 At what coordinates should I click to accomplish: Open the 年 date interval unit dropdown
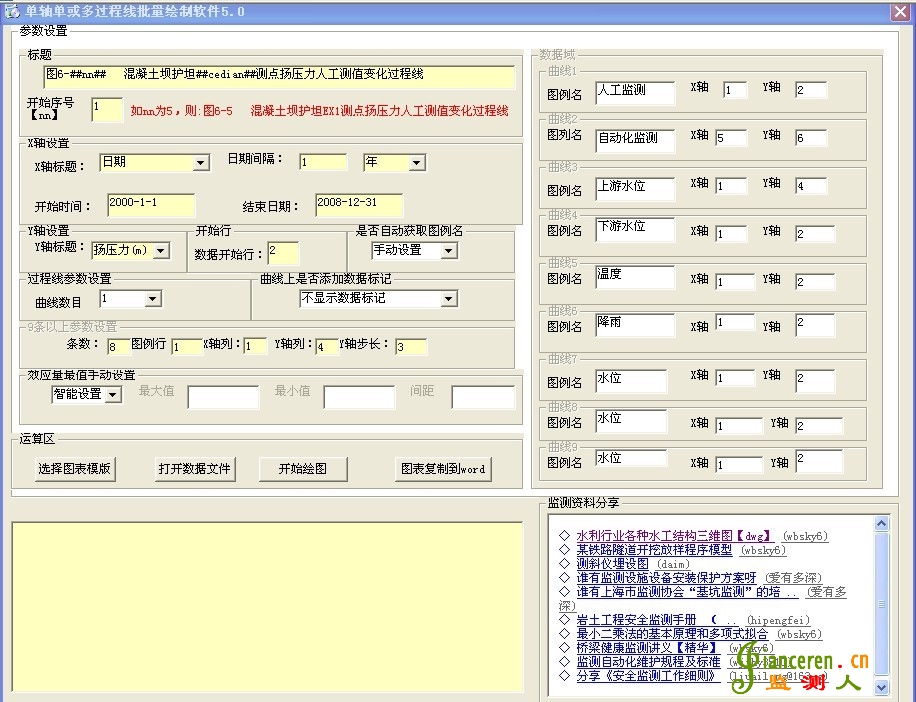[417, 162]
